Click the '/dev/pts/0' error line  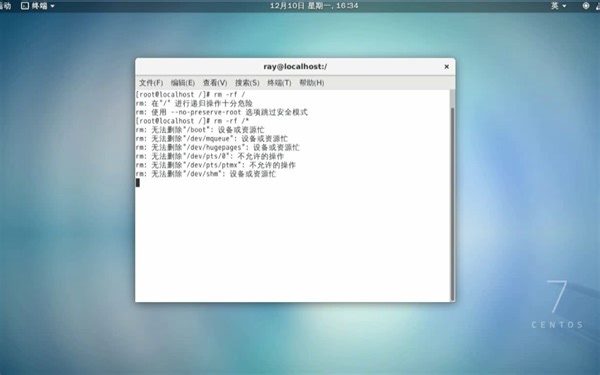pyautogui.click(x=210, y=156)
